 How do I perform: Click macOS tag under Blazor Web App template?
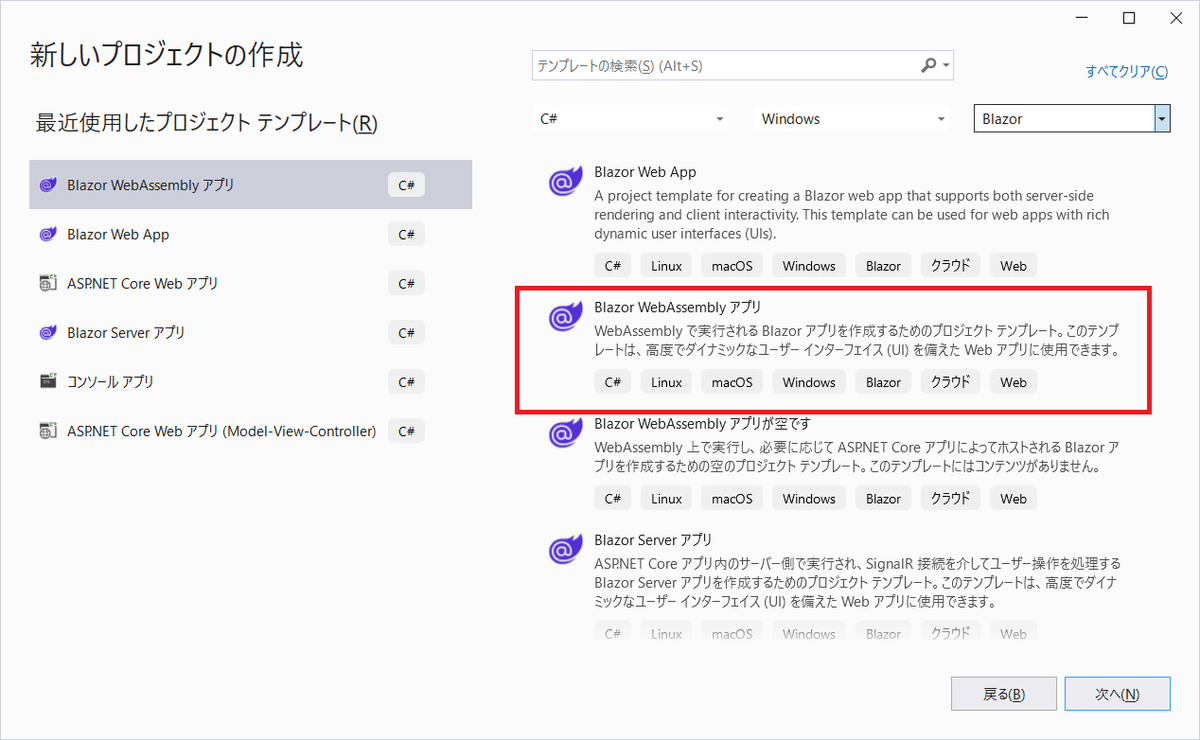point(732,266)
